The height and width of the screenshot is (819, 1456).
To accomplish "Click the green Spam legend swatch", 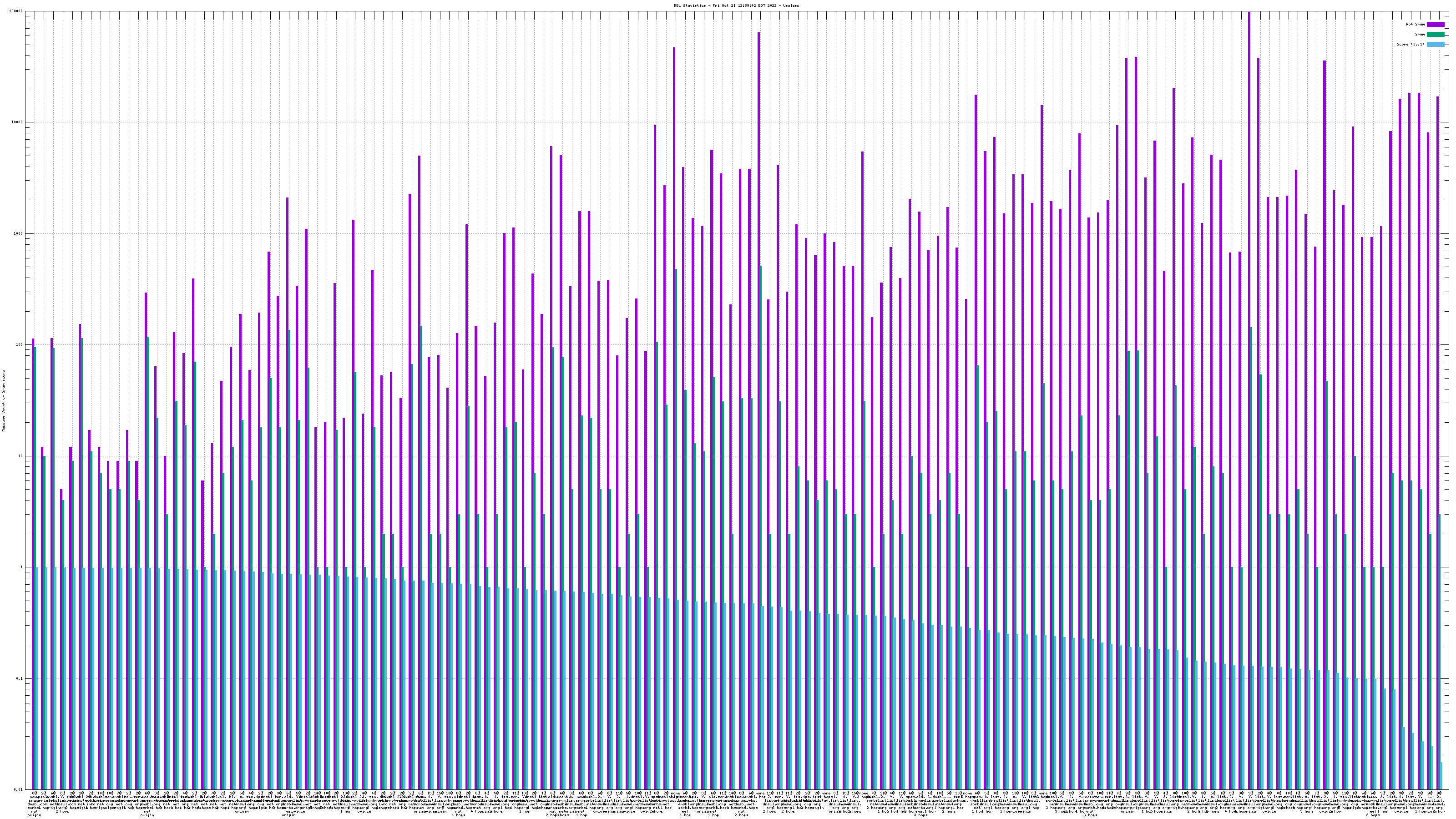I will click(x=1435, y=35).
